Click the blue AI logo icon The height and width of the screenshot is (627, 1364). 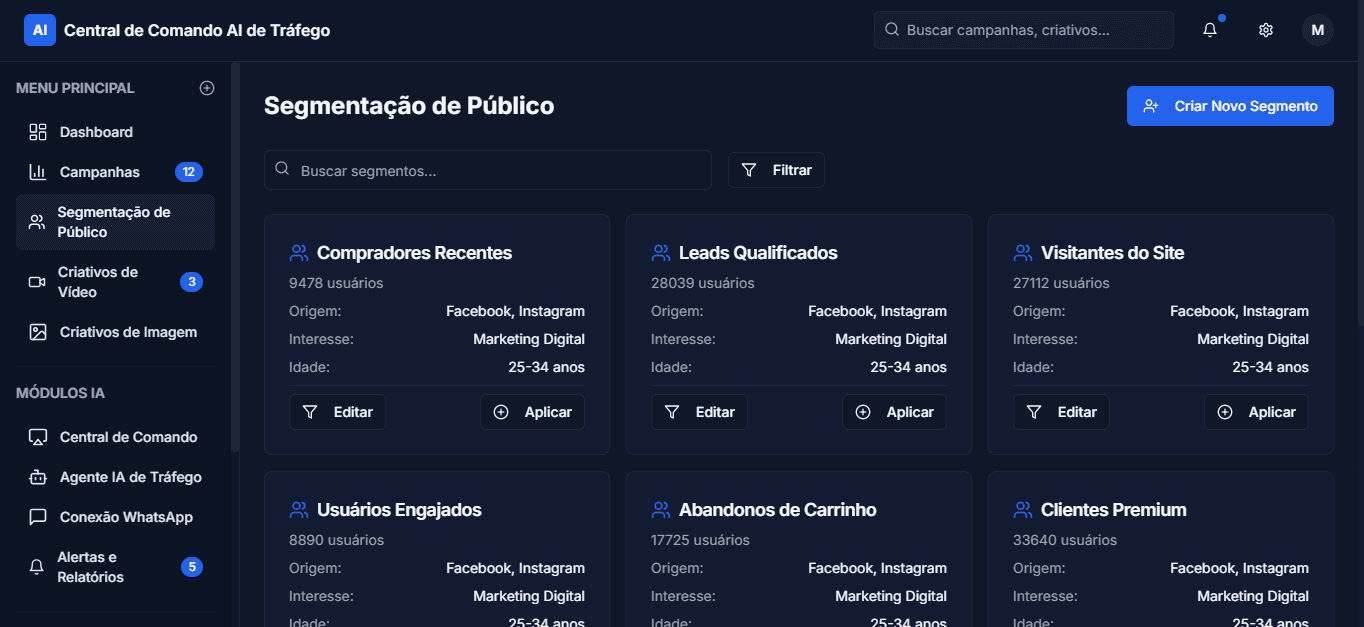point(40,30)
